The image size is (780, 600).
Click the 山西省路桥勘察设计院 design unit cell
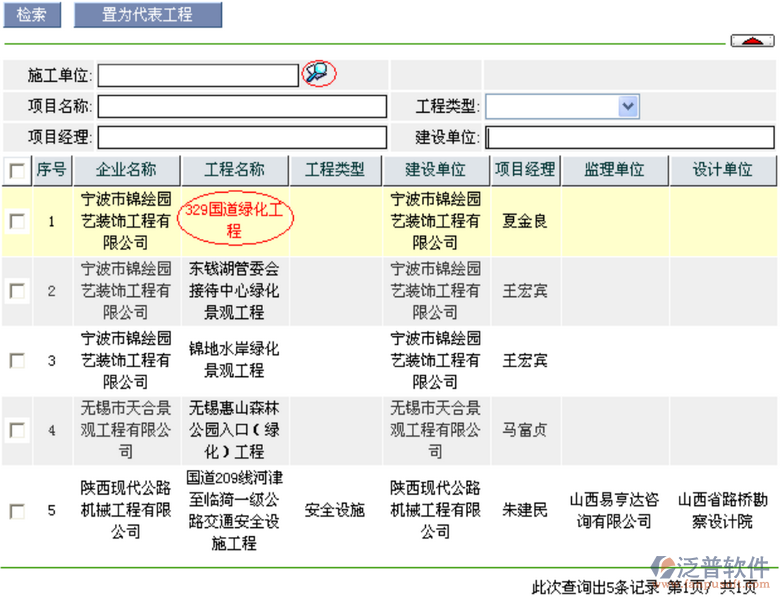[723, 510]
